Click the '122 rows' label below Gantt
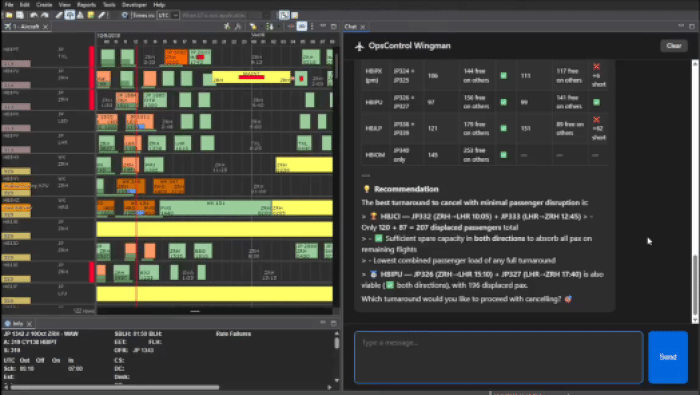Screen dimensions: 700x395 click(83, 311)
